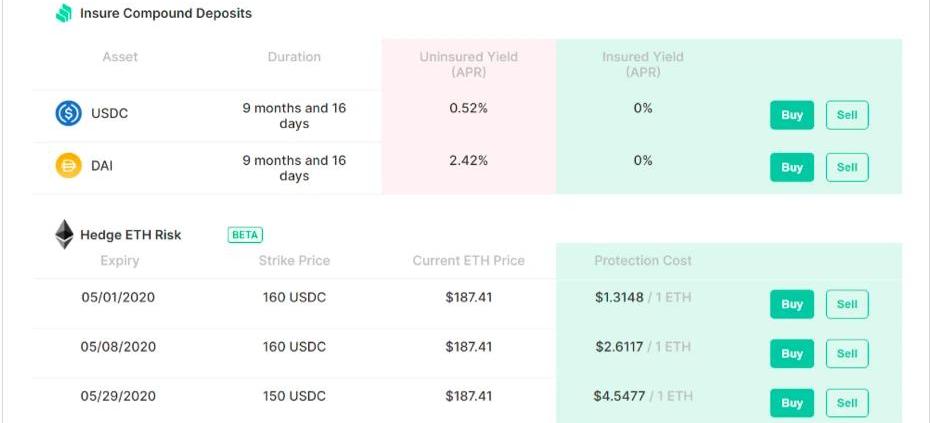Buy ETH protection expiring 05/01/2020
Viewport: 932px width, 423px height.
pos(792,304)
